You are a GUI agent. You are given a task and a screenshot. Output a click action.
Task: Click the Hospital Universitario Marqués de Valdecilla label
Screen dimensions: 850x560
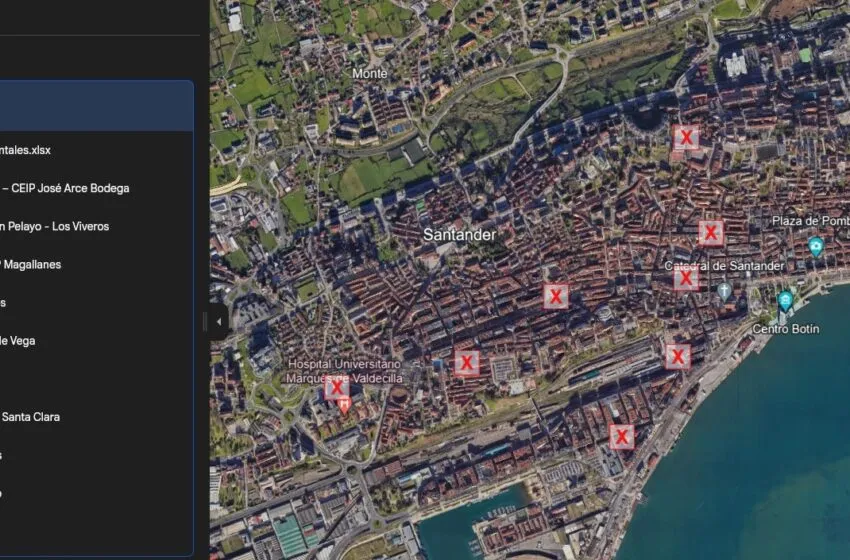click(x=343, y=371)
